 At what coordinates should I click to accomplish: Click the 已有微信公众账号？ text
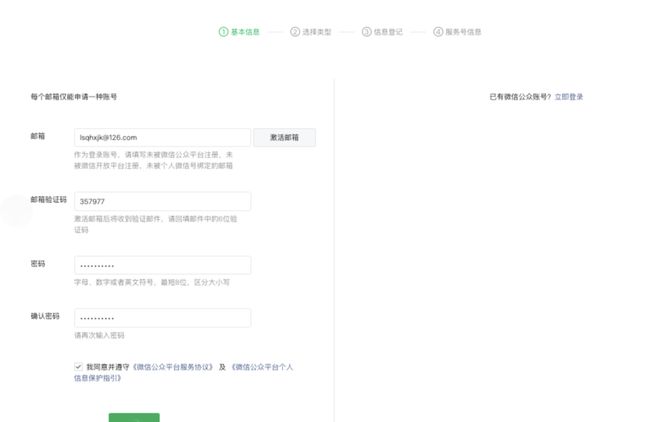[x=520, y=97]
